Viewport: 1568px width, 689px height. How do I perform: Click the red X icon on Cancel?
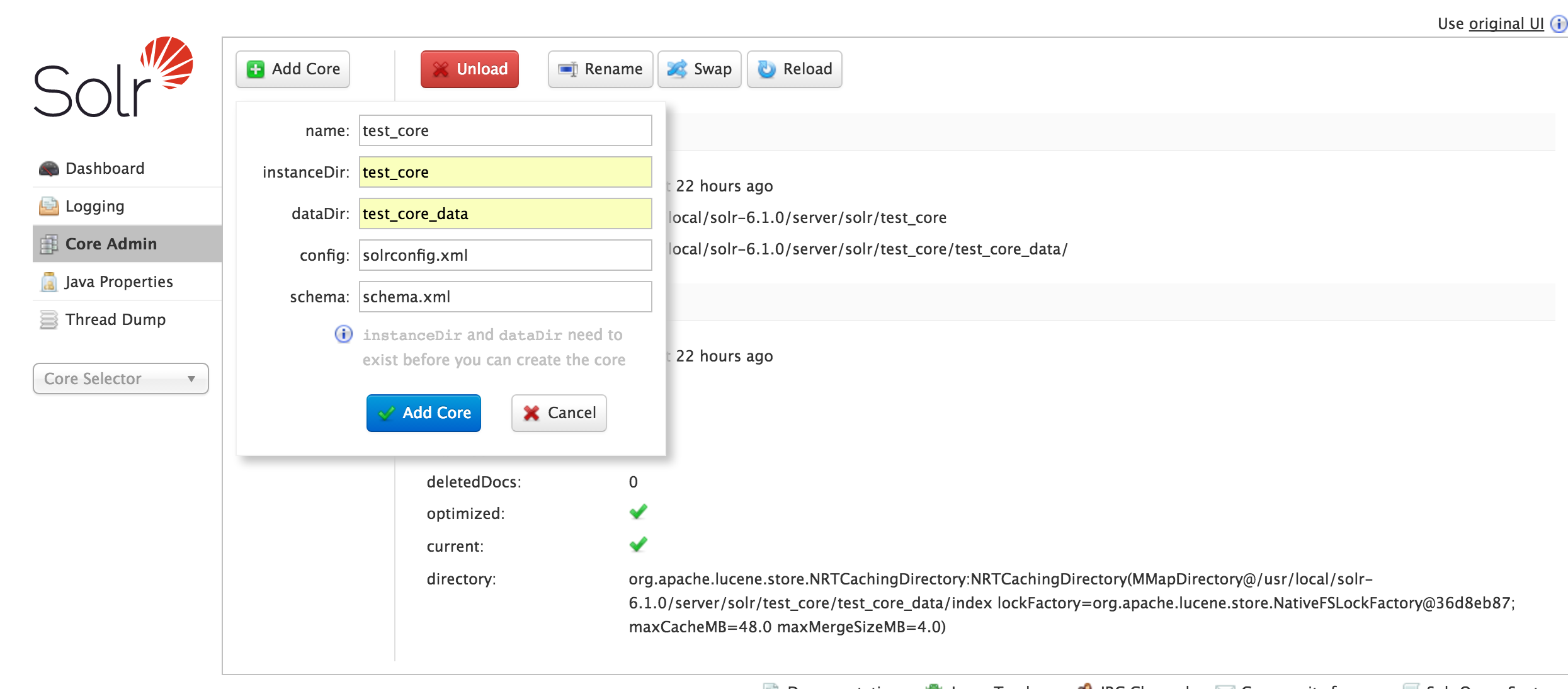[x=531, y=413]
